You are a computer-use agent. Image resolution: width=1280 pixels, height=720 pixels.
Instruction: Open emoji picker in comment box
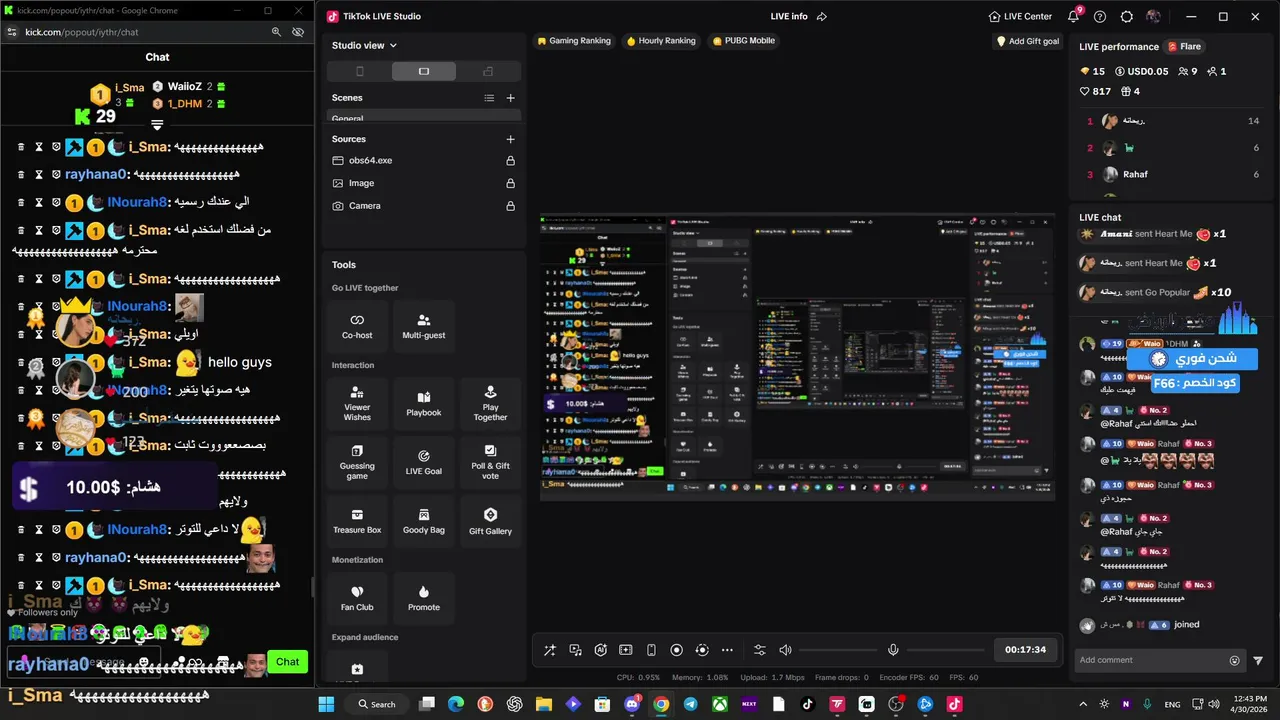(x=1234, y=660)
